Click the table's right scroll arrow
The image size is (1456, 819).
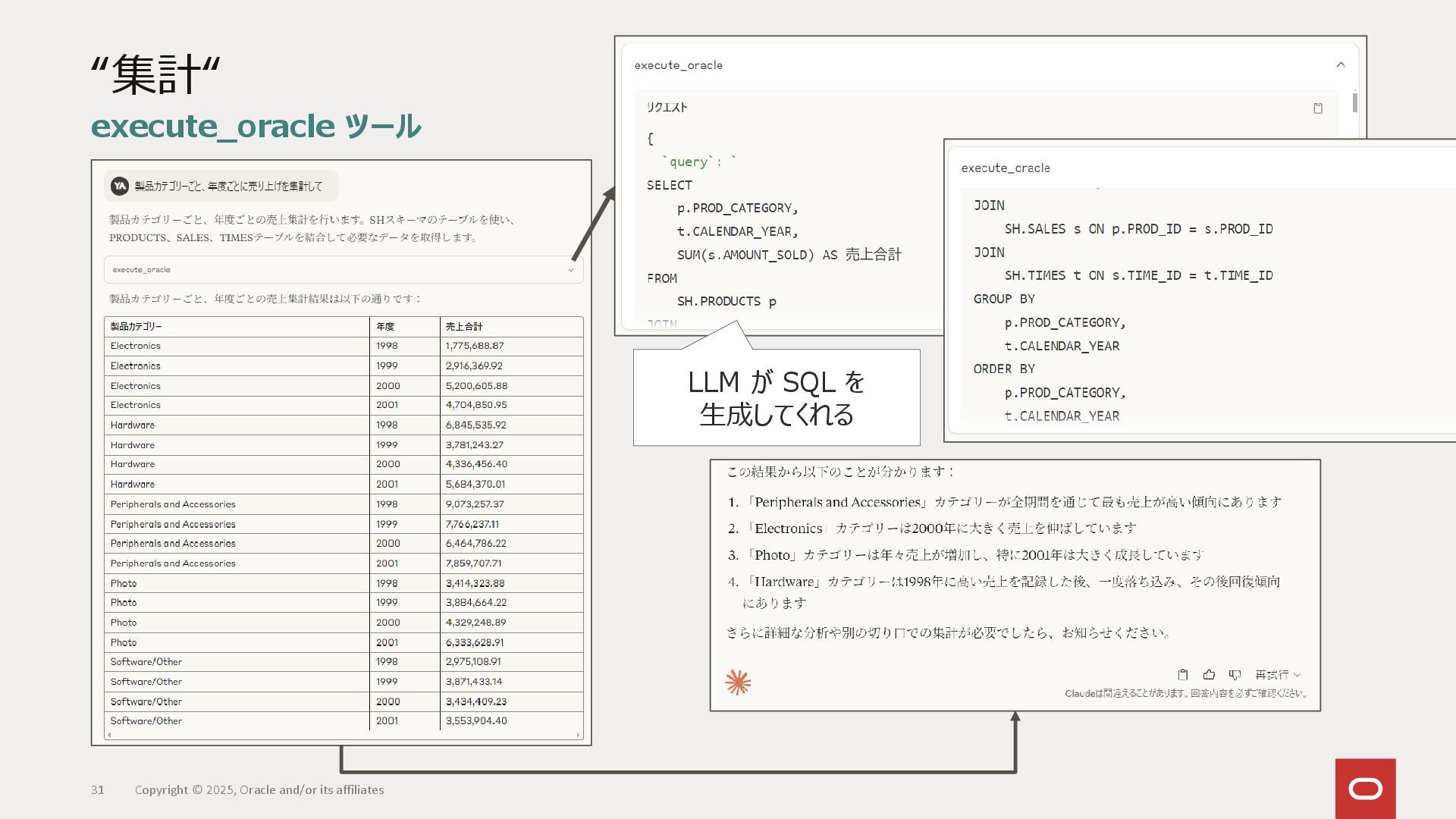[x=578, y=734]
